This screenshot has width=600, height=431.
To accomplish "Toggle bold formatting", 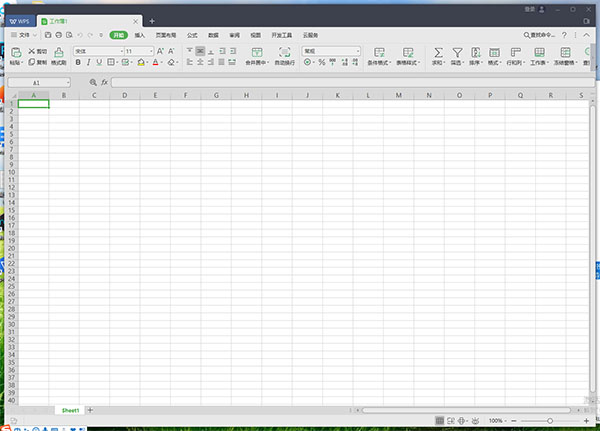I will 78,62.
